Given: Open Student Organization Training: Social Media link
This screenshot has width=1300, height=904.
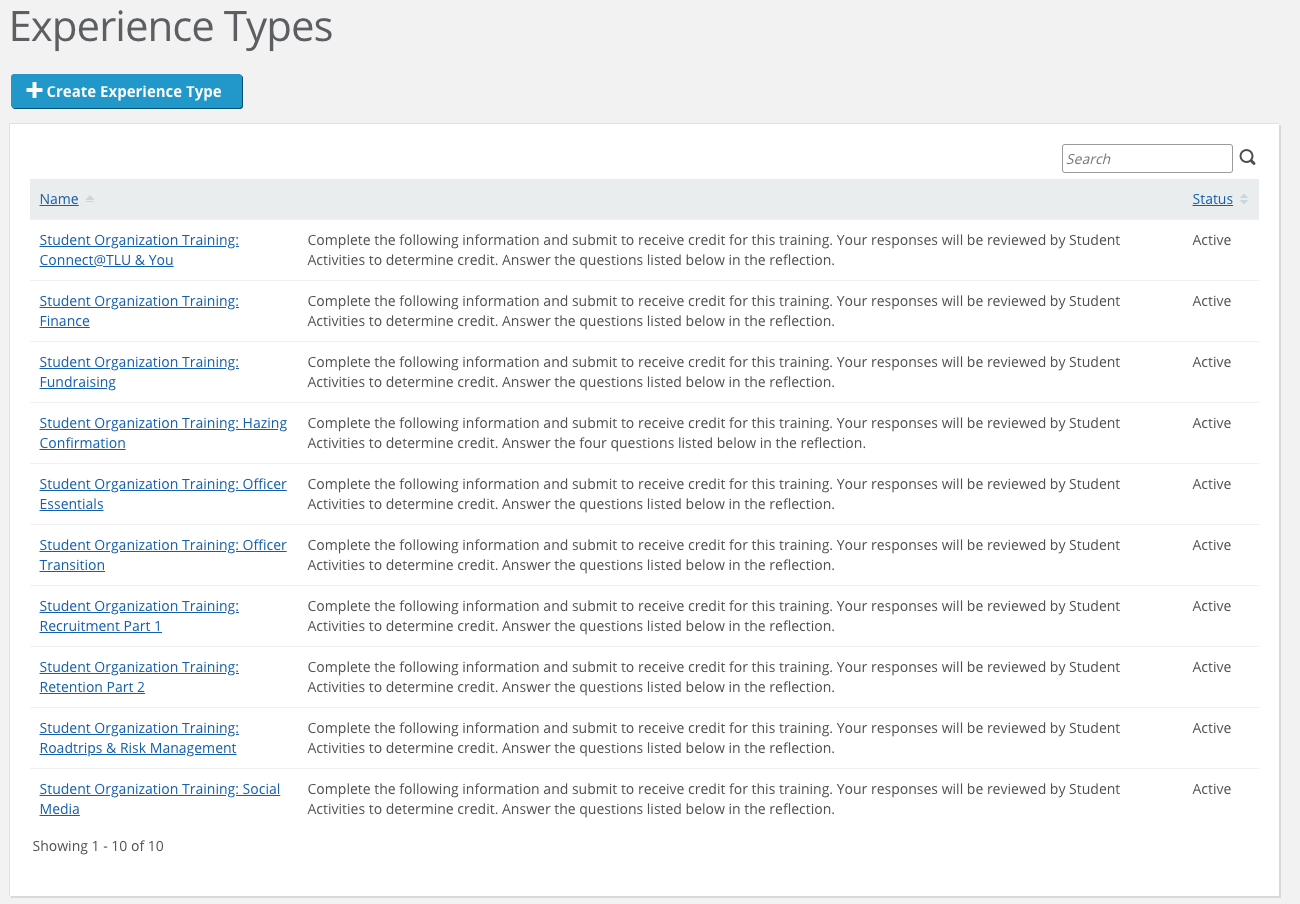Looking at the screenshot, I should click(x=160, y=799).
